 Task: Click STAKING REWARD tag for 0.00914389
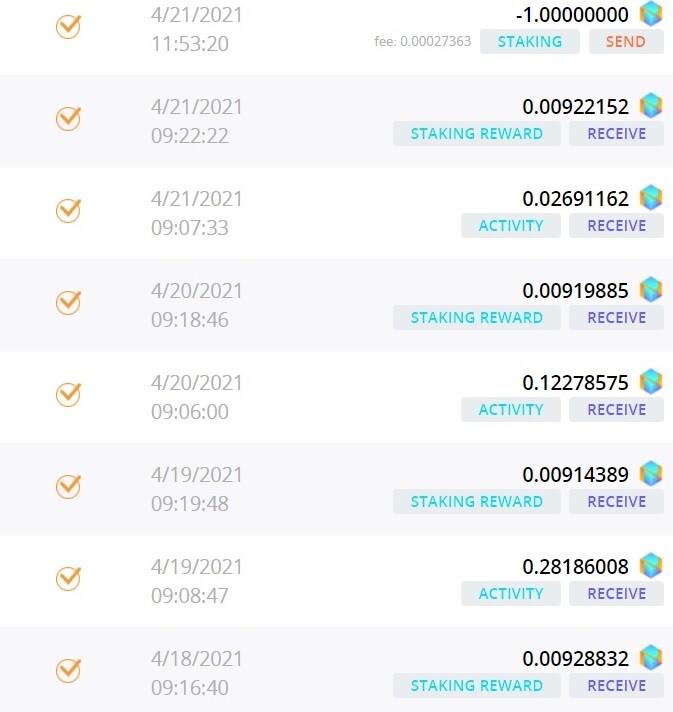click(477, 501)
